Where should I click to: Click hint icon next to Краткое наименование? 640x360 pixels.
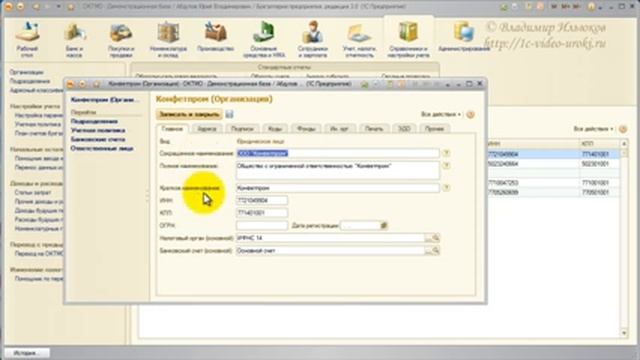click(446, 188)
